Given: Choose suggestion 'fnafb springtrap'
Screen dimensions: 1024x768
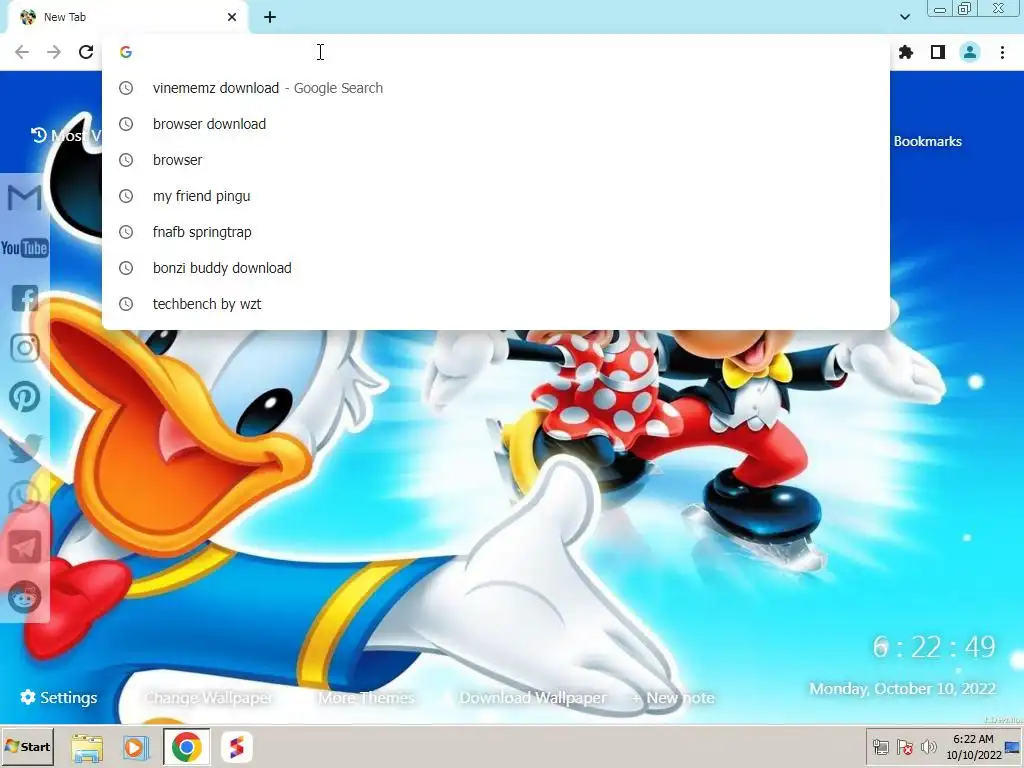Looking at the screenshot, I should [x=496, y=232].
